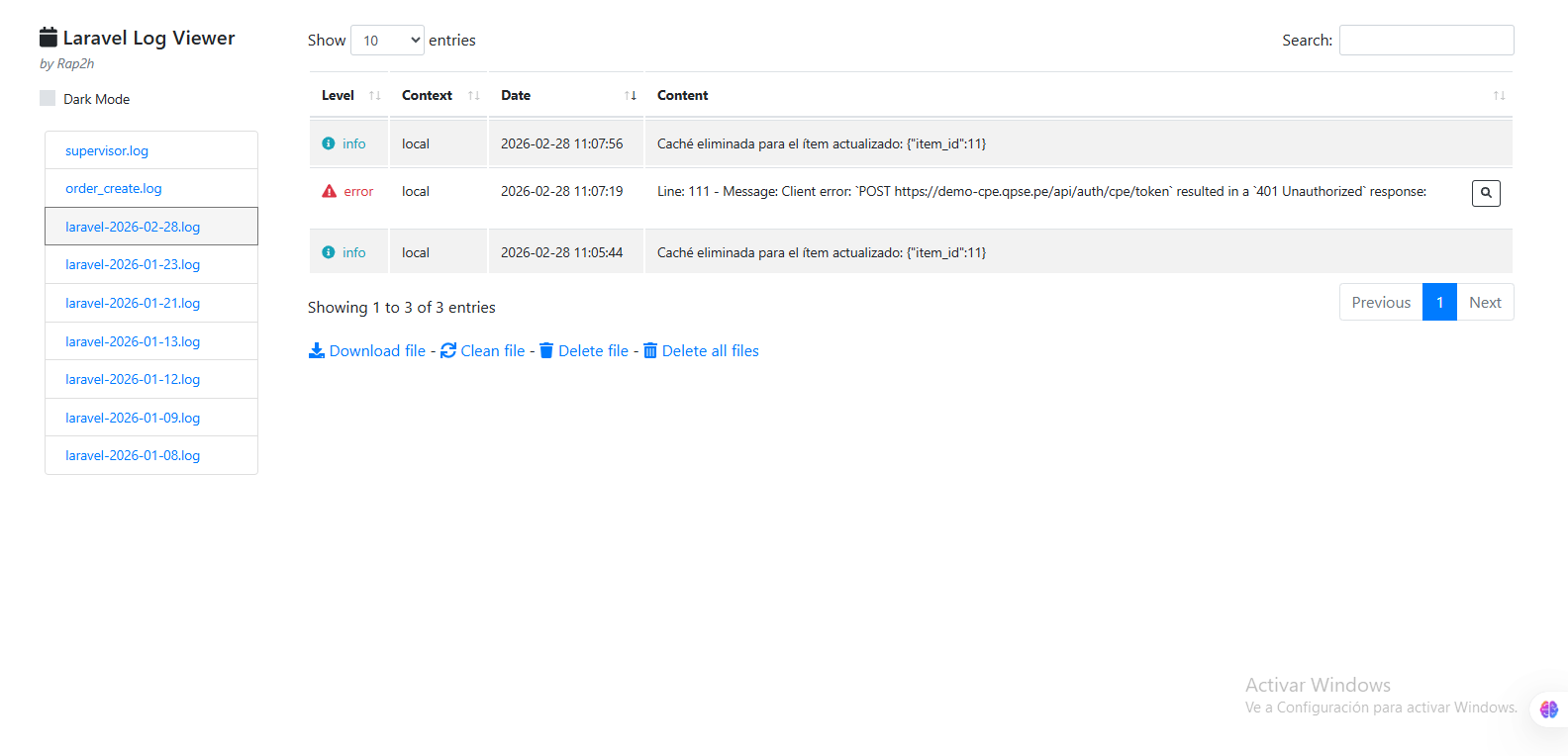Sort the table by Context column

[x=439, y=95]
